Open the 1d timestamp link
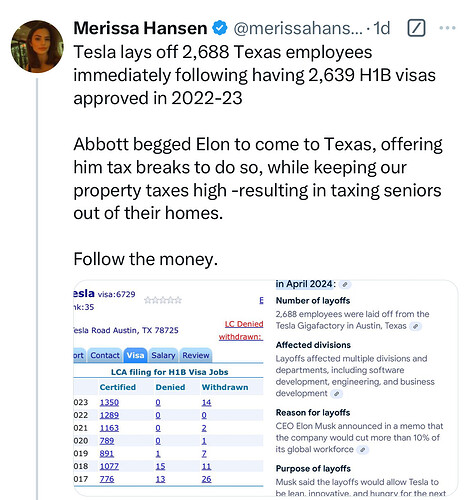This screenshot has width=468, height=500. click(x=382, y=28)
